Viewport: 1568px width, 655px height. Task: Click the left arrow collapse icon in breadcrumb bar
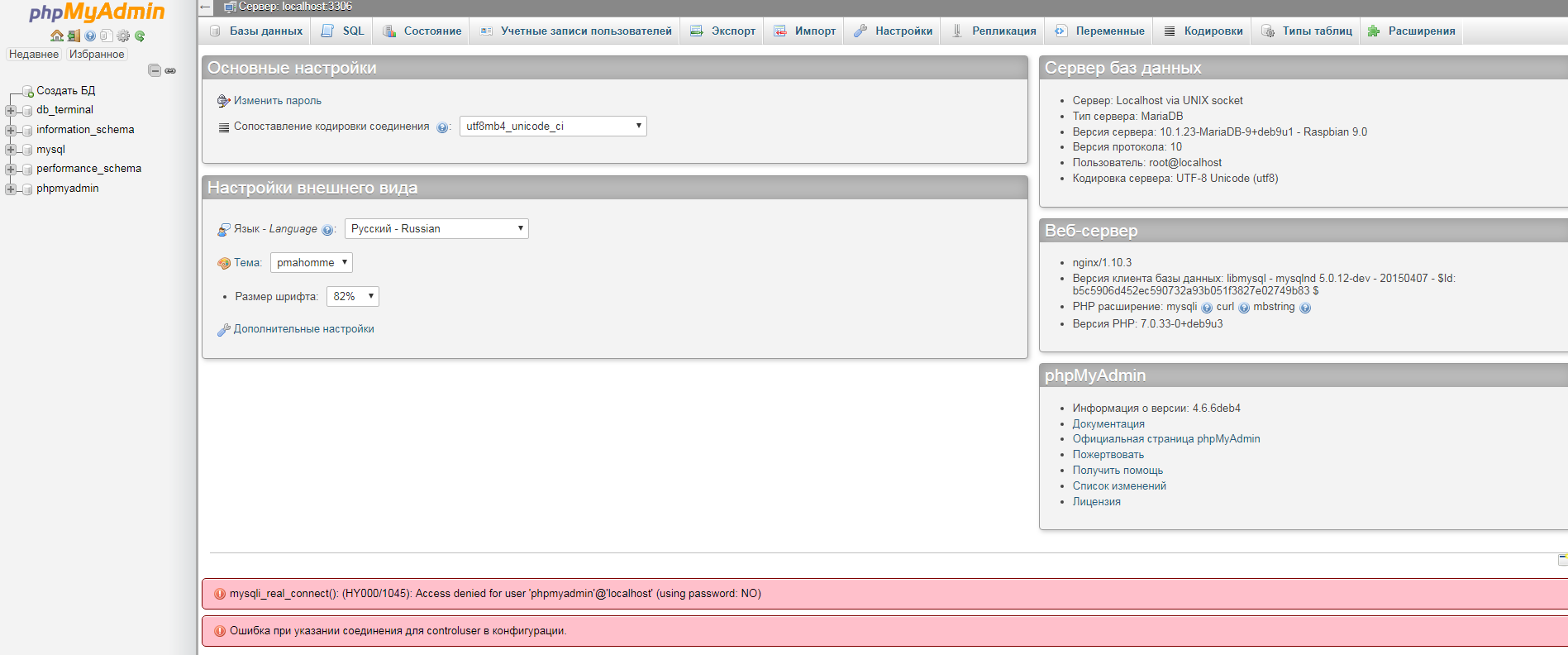pos(206,7)
